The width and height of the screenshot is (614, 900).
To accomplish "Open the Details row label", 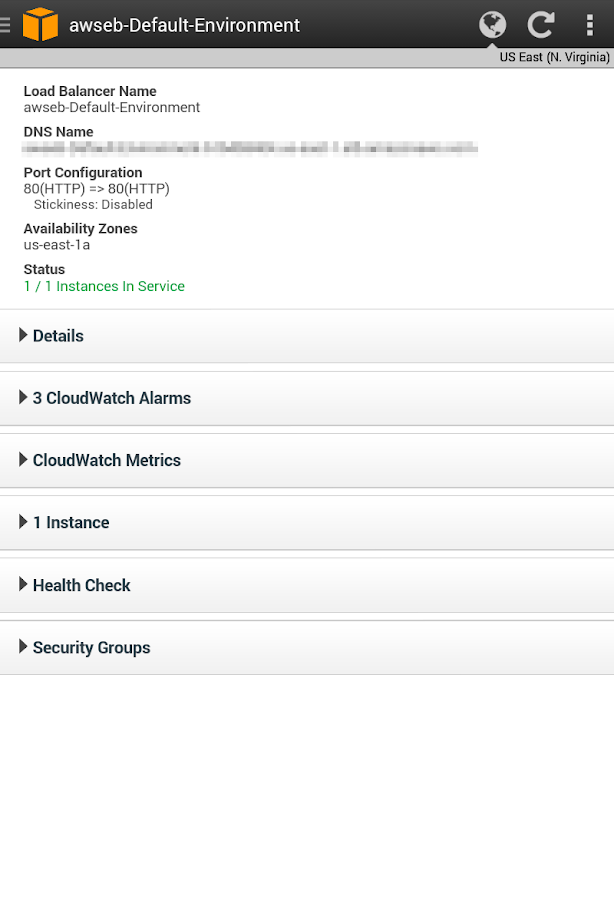I will 58,336.
